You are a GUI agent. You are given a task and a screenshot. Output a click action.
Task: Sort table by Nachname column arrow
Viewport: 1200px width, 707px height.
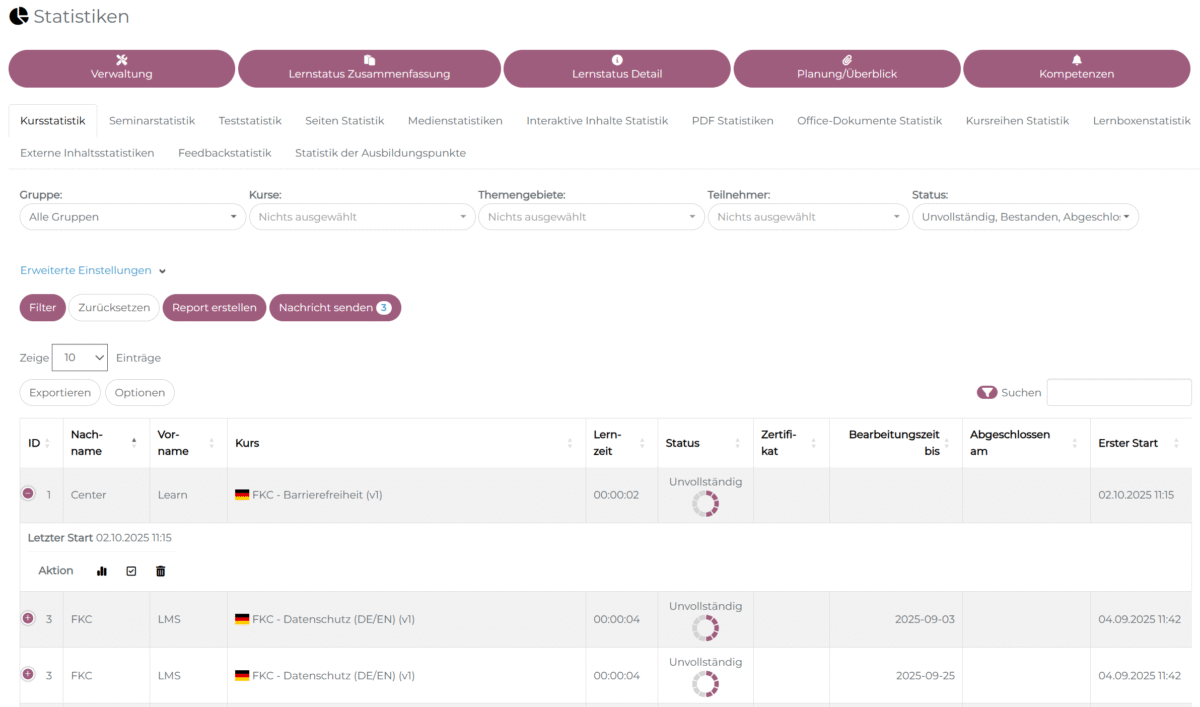tap(134, 443)
